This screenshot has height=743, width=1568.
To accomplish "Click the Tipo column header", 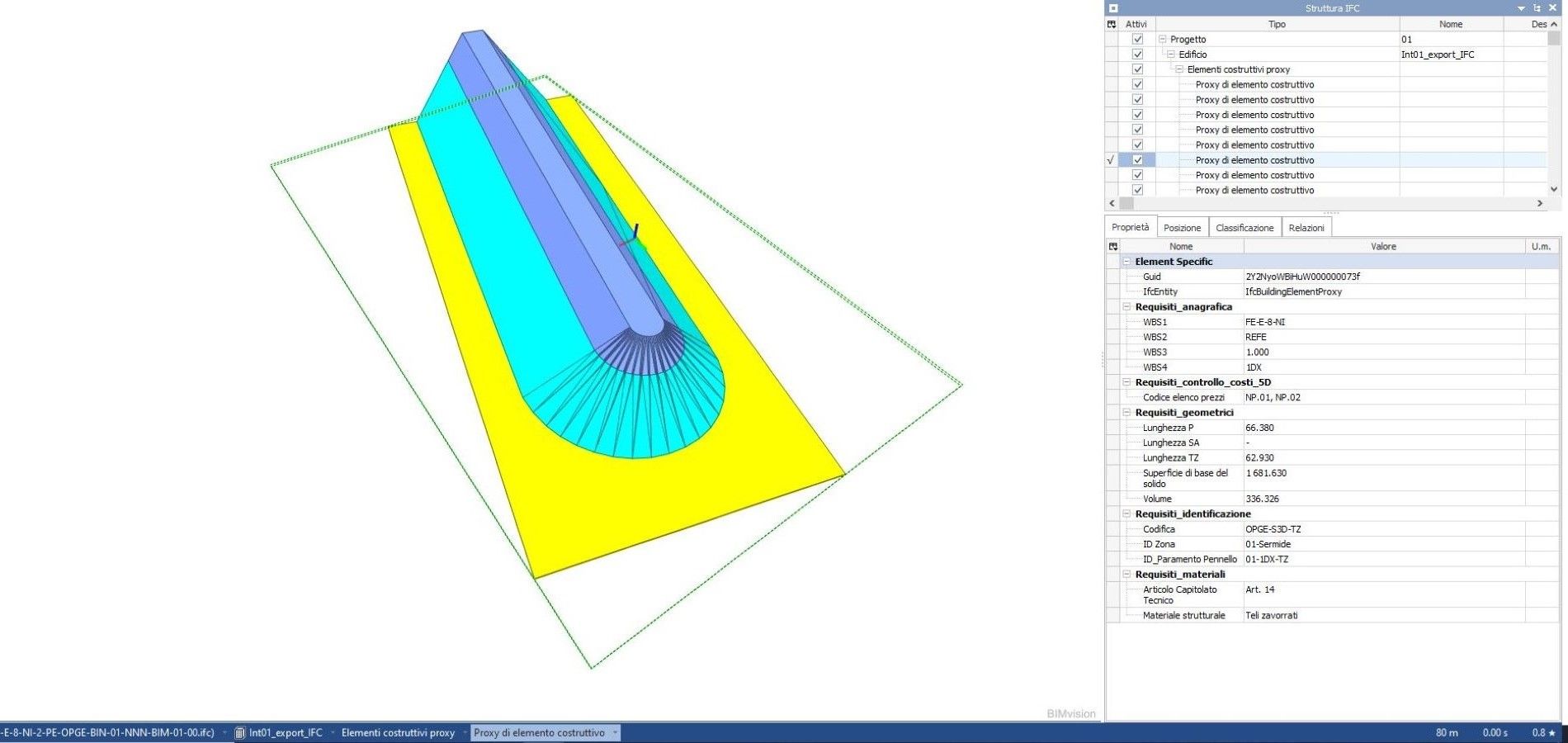I will point(1277,24).
